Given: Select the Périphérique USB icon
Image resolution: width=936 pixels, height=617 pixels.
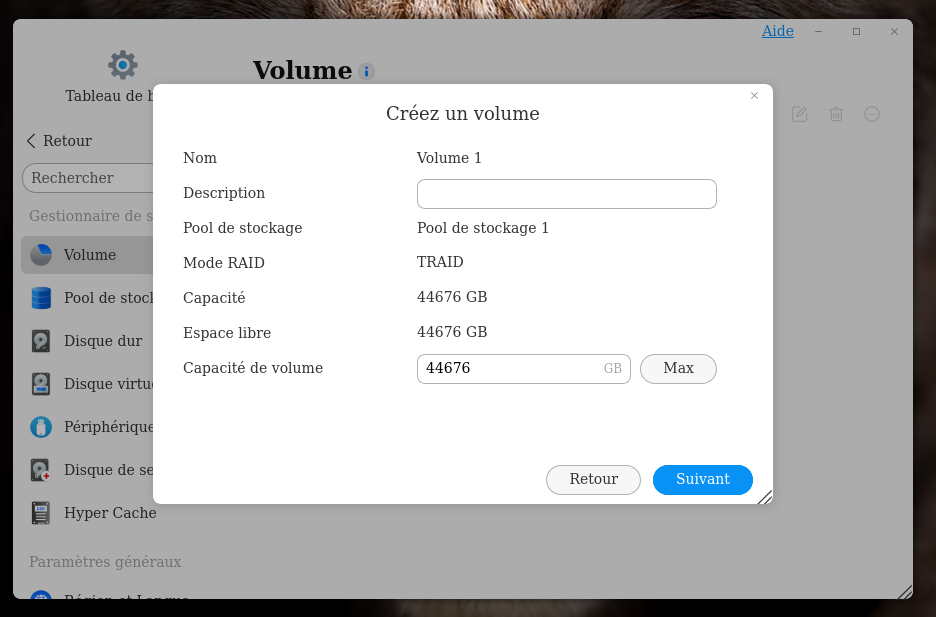Looking at the screenshot, I should 41,427.
